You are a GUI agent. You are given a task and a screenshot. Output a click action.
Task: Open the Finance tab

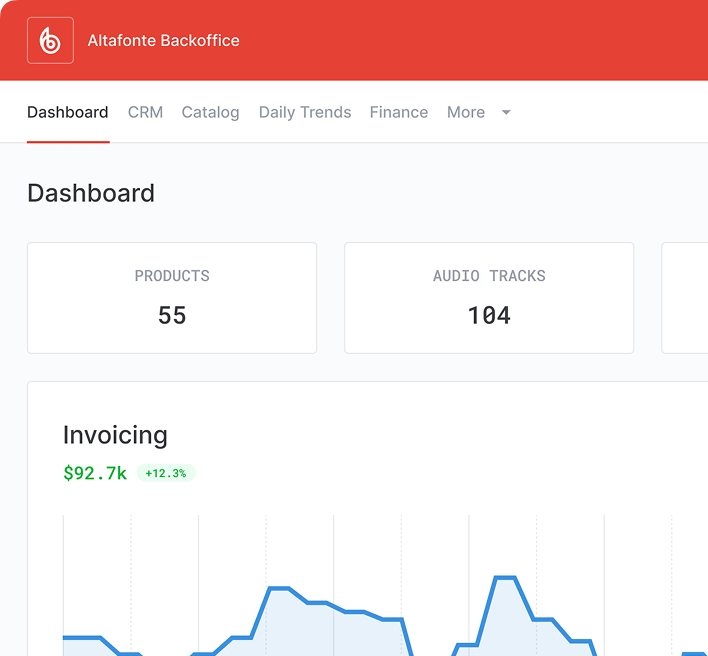(x=399, y=112)
